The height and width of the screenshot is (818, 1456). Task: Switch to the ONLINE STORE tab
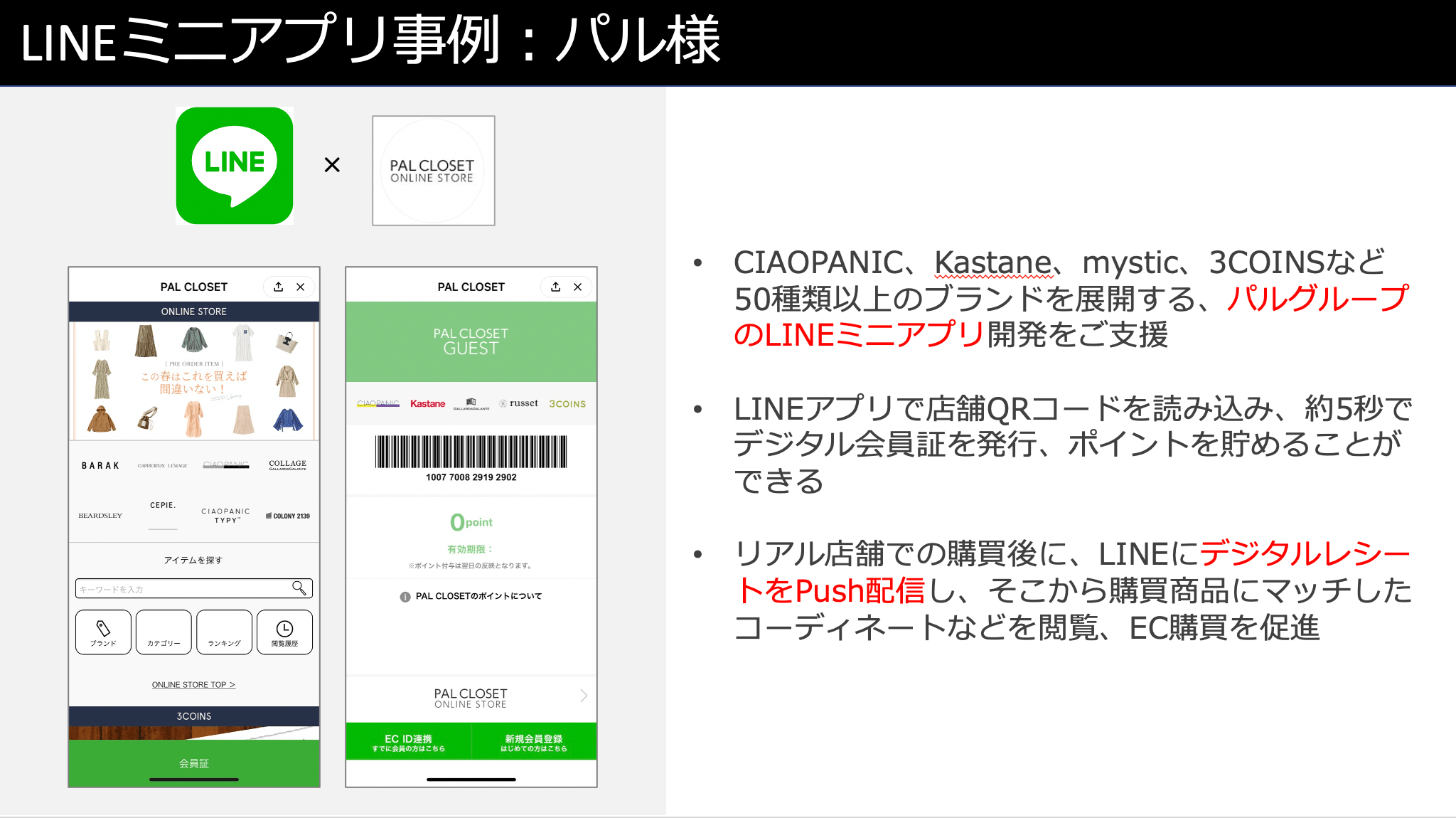(x=193, y=311)
